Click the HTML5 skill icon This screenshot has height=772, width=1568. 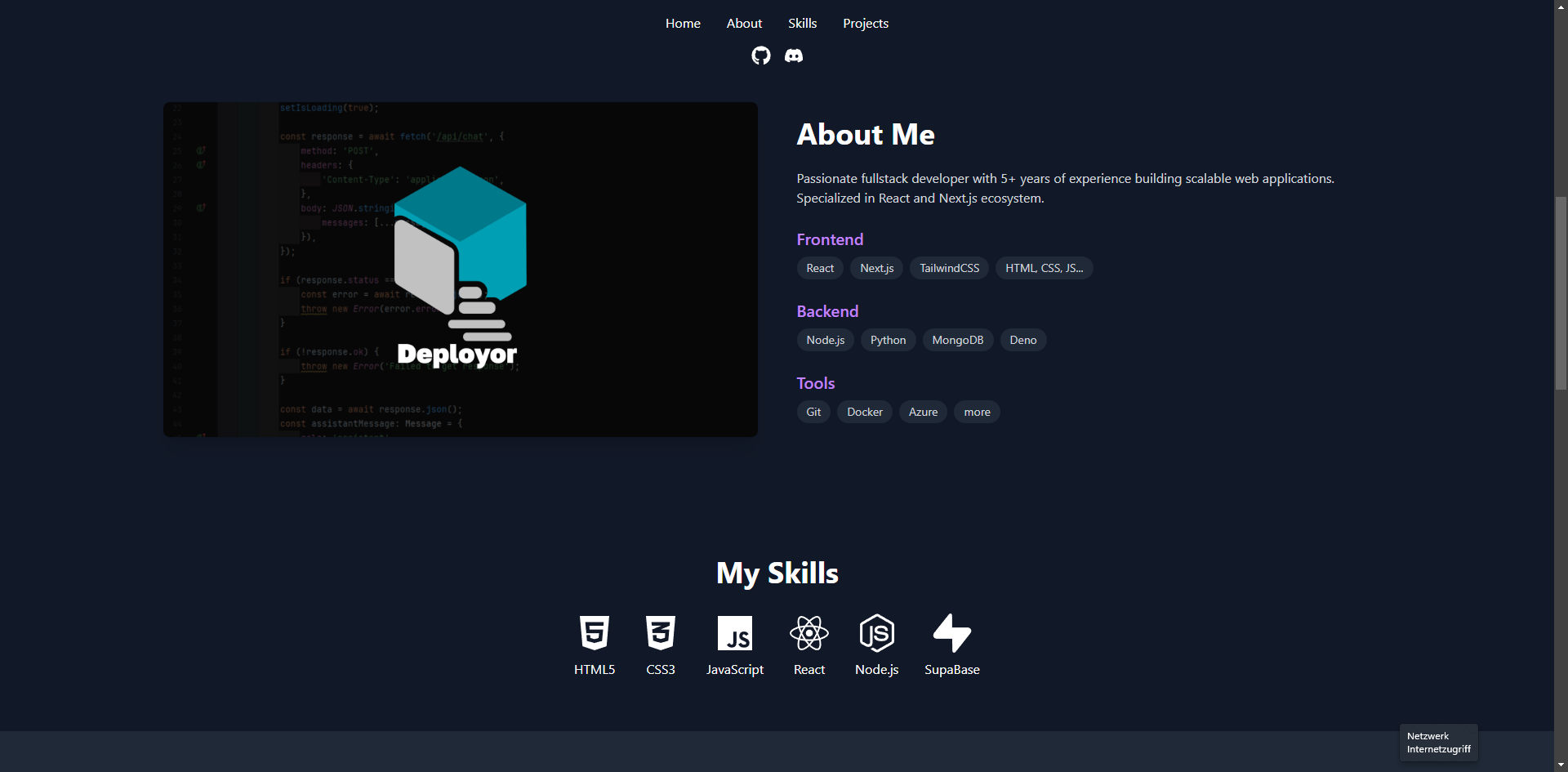click(x=595, y=633)
